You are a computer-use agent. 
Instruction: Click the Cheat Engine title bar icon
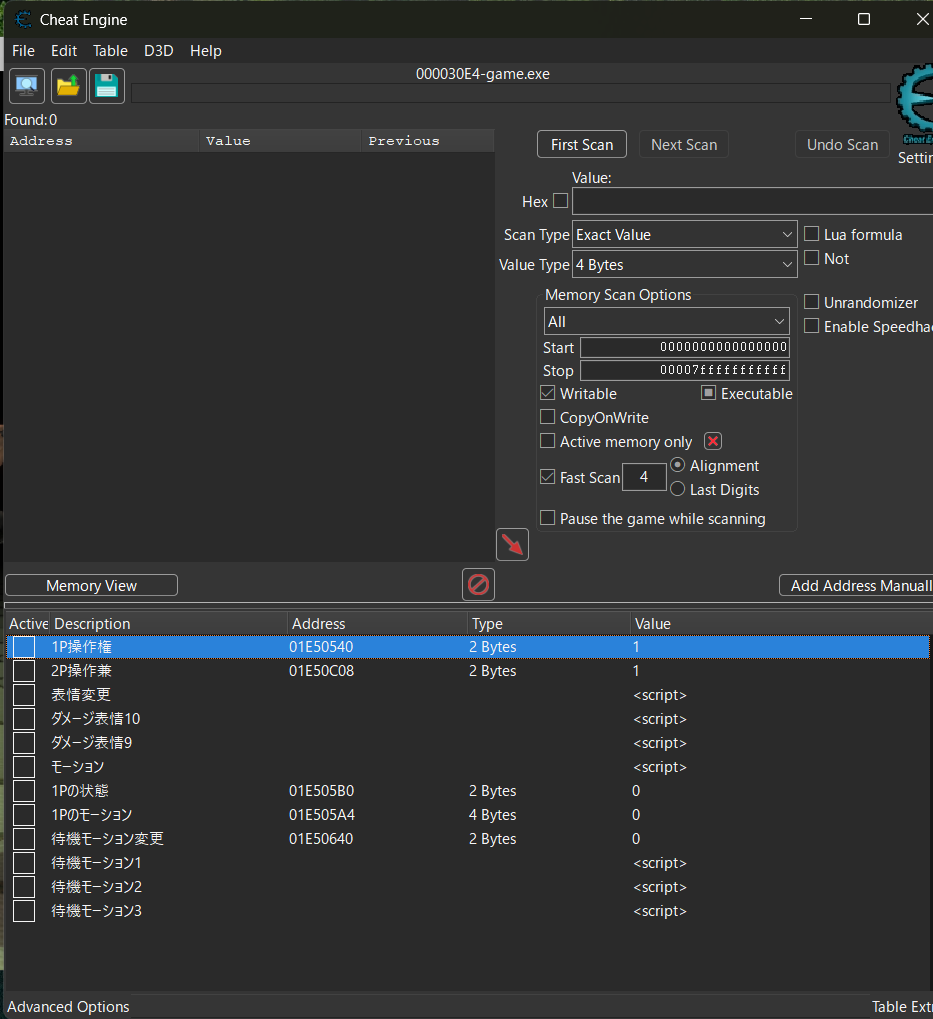pos(24,19)
